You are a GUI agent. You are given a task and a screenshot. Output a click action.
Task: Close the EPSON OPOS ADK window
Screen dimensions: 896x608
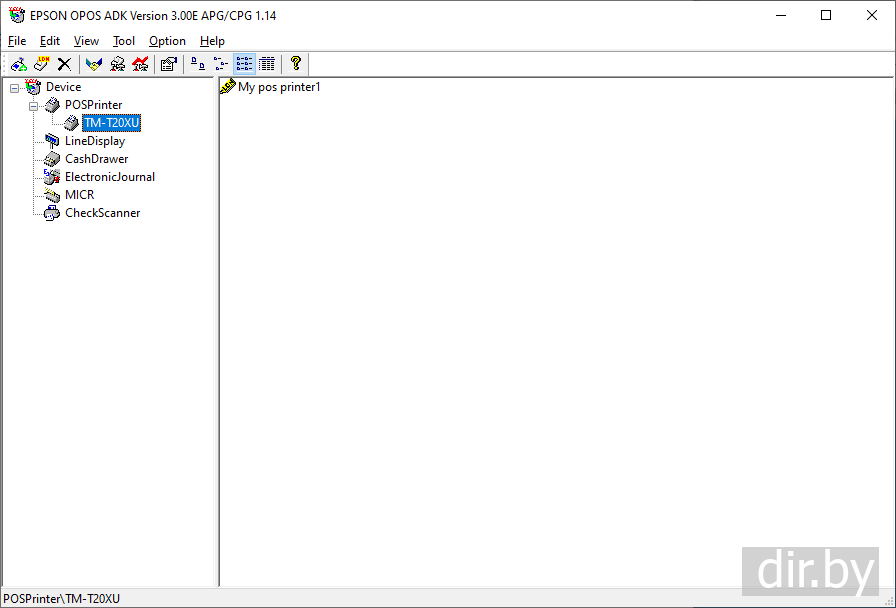click(x=871, y=15)
